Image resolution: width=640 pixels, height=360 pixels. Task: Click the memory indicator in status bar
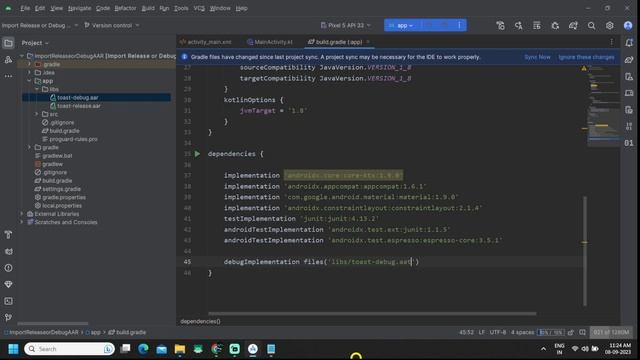(x=611, y=332)
